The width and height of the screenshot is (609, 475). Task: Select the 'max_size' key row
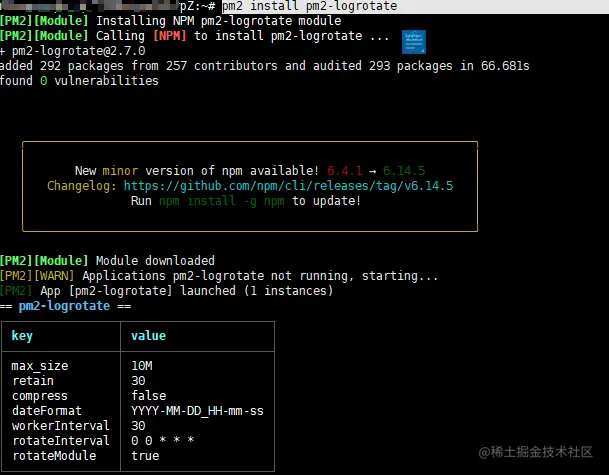(40, 366)
